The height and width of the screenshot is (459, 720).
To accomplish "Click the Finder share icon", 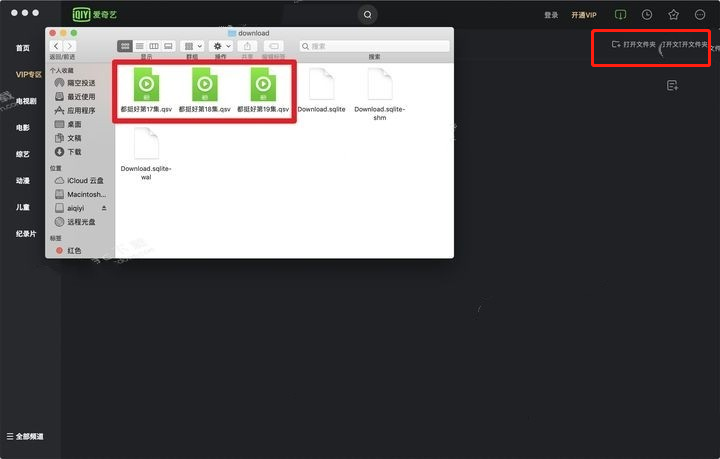I will pyautogui.click(x=248, y=46).
